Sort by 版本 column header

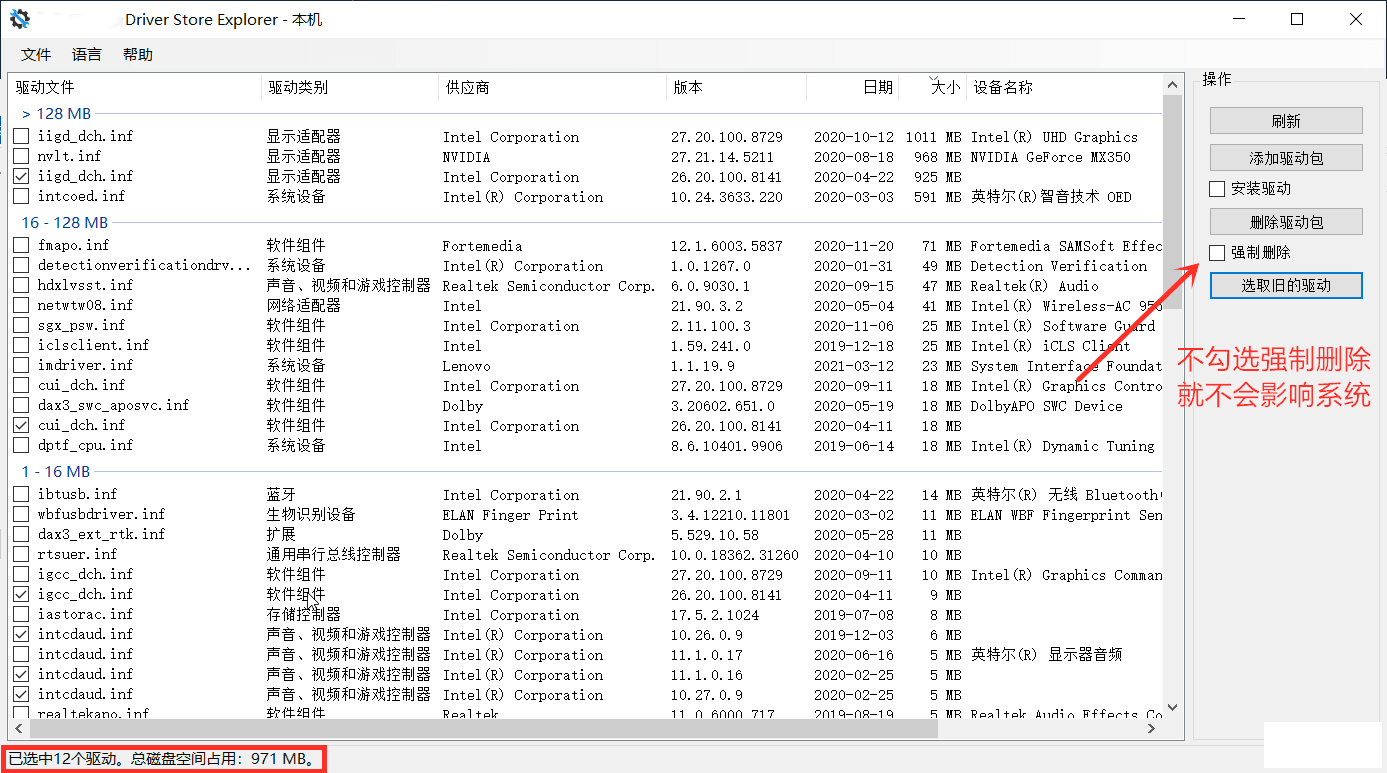click(x=736, y=88)
